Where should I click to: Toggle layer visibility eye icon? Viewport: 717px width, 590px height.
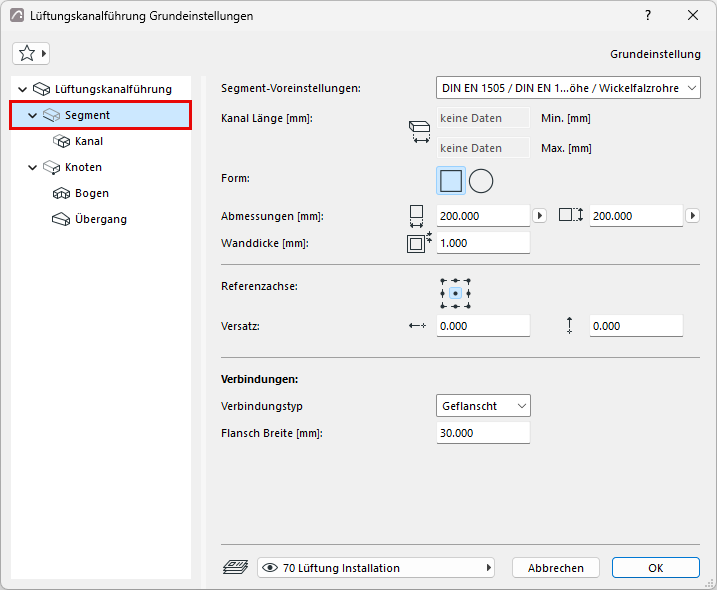coord(270,568)
